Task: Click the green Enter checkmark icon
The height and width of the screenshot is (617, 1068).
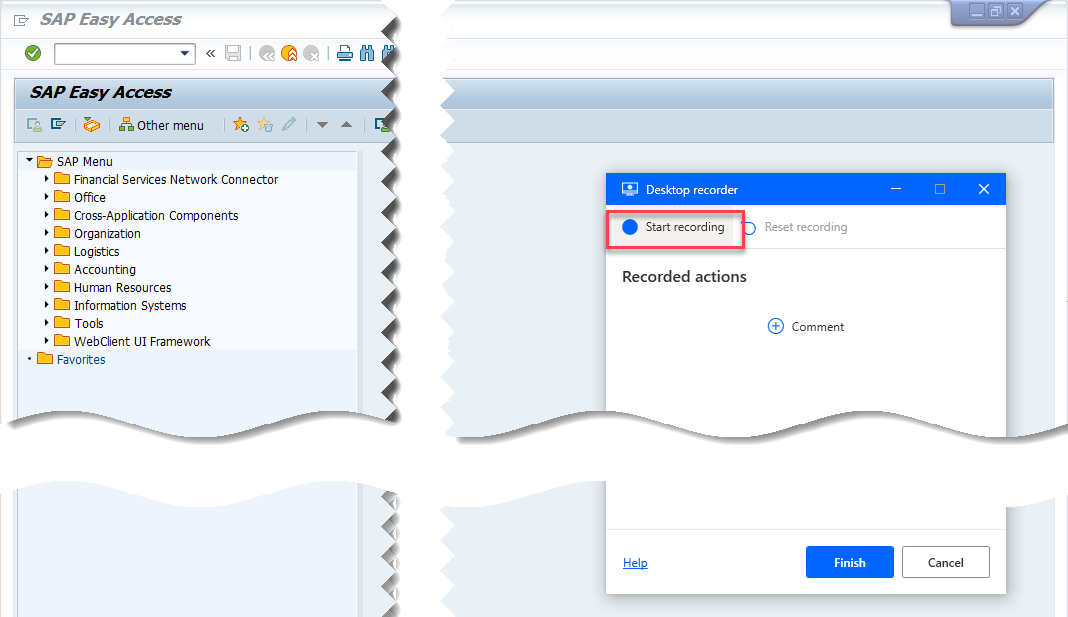Action: [33, 53]
